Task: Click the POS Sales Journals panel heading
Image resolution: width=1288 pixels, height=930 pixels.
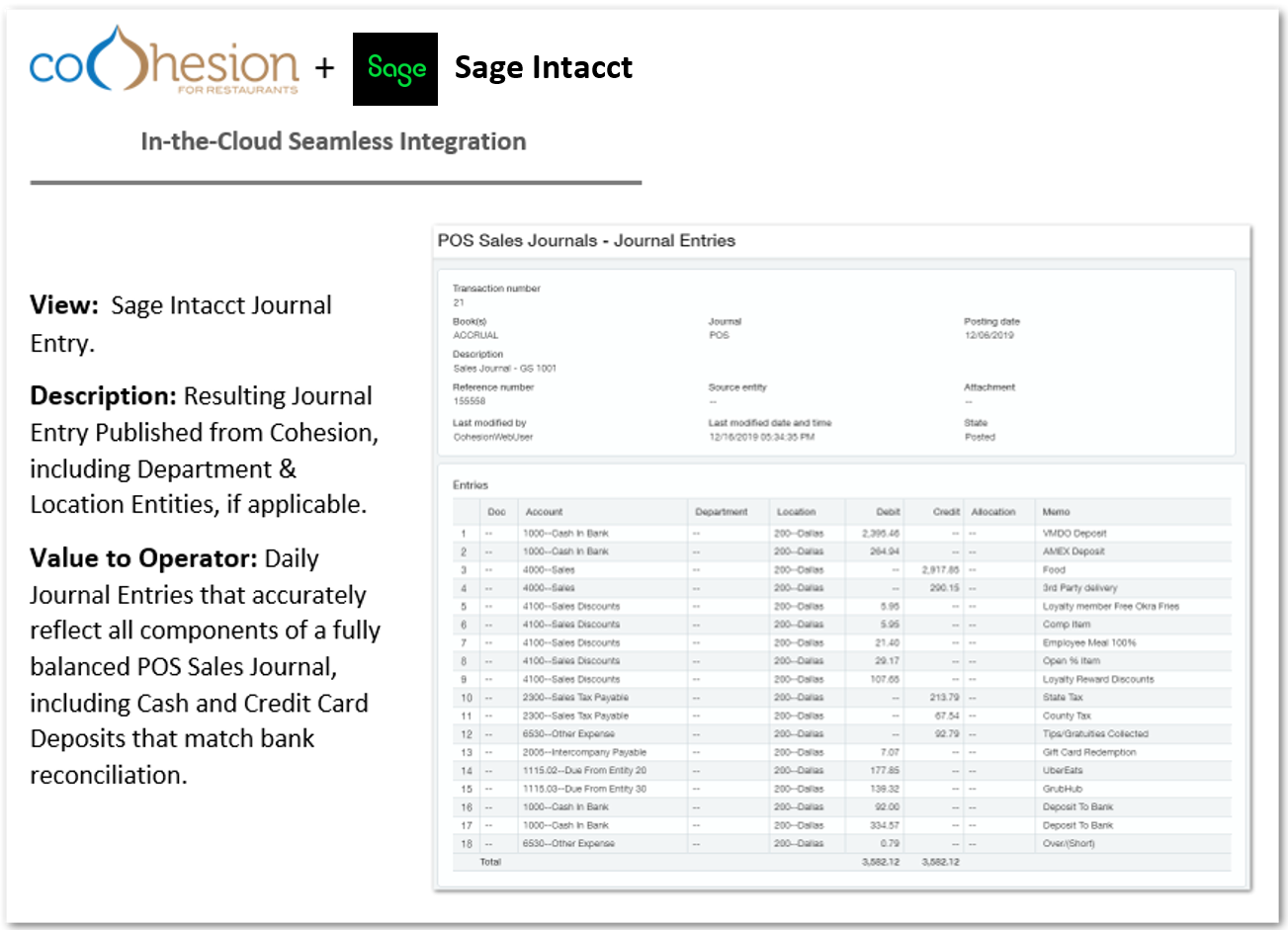Action: tap(586, 241)
